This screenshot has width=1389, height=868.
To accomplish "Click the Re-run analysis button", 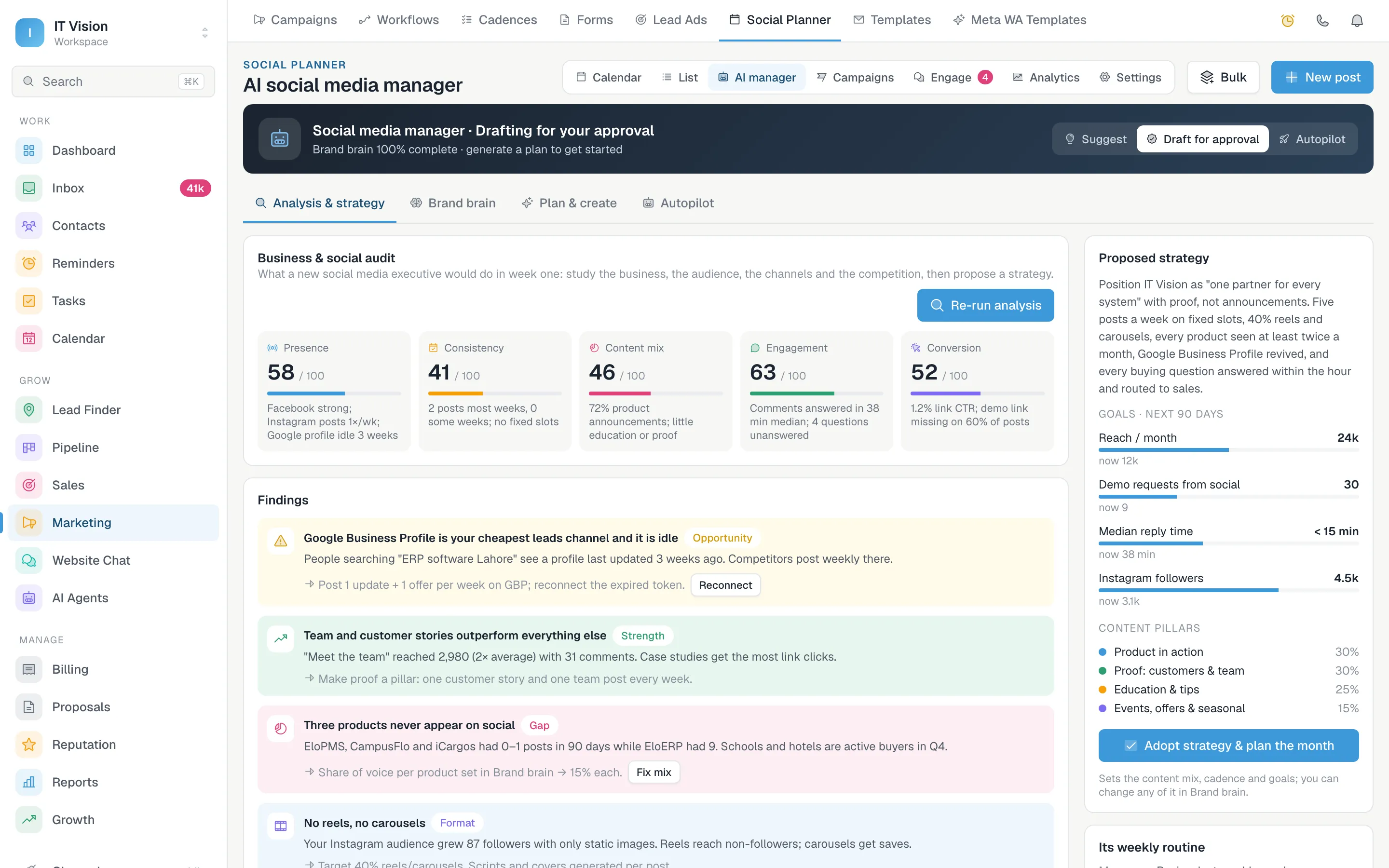I will [985, 305].
